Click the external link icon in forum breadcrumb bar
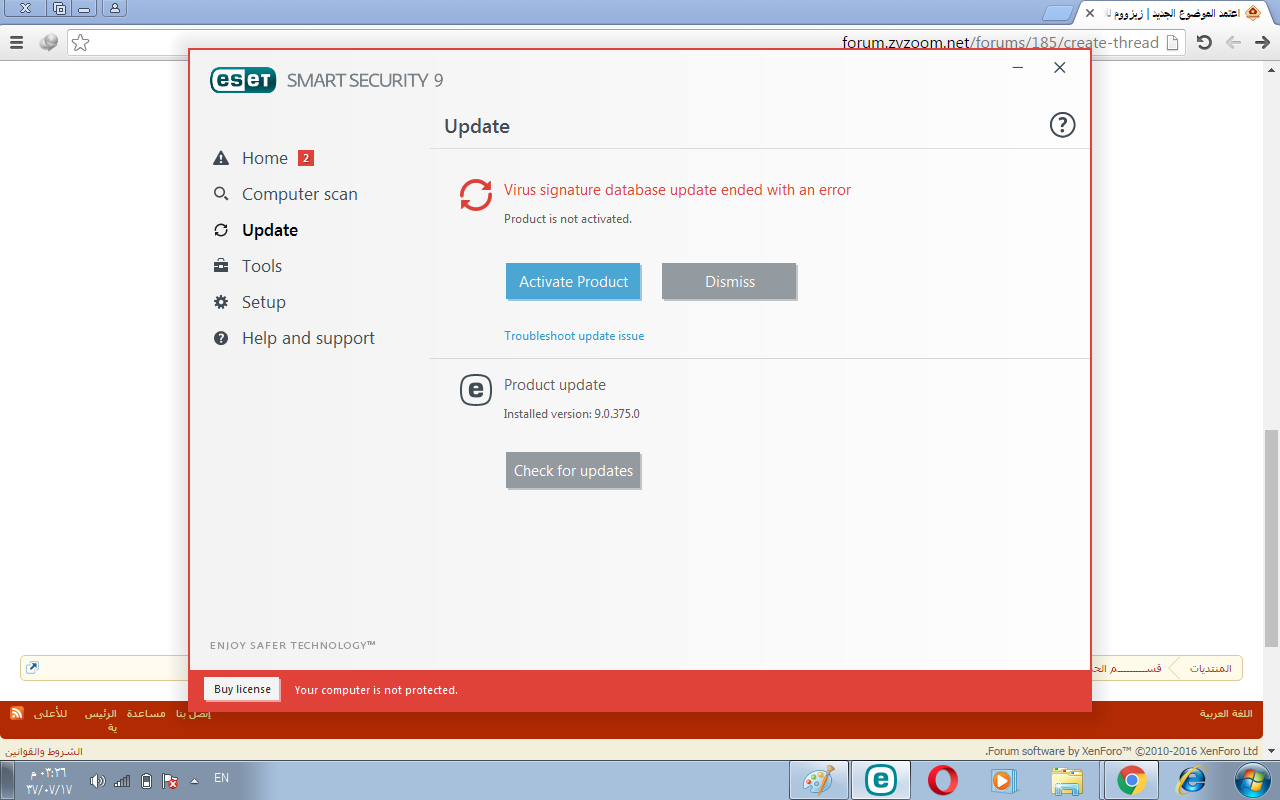The width and height of the screenshot is (1280, 800). pos(32,668)
